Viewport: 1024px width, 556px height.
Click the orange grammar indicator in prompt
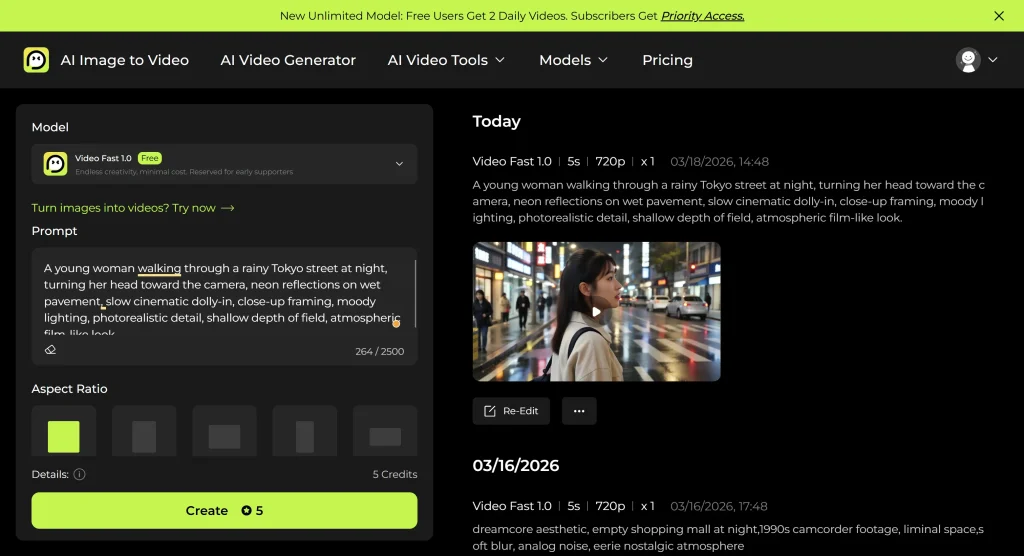click(x=396, y=323)
